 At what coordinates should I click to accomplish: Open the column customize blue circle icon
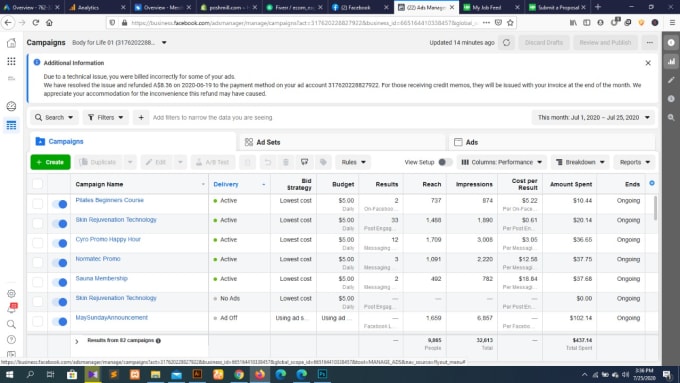click(x=652, y=183)
